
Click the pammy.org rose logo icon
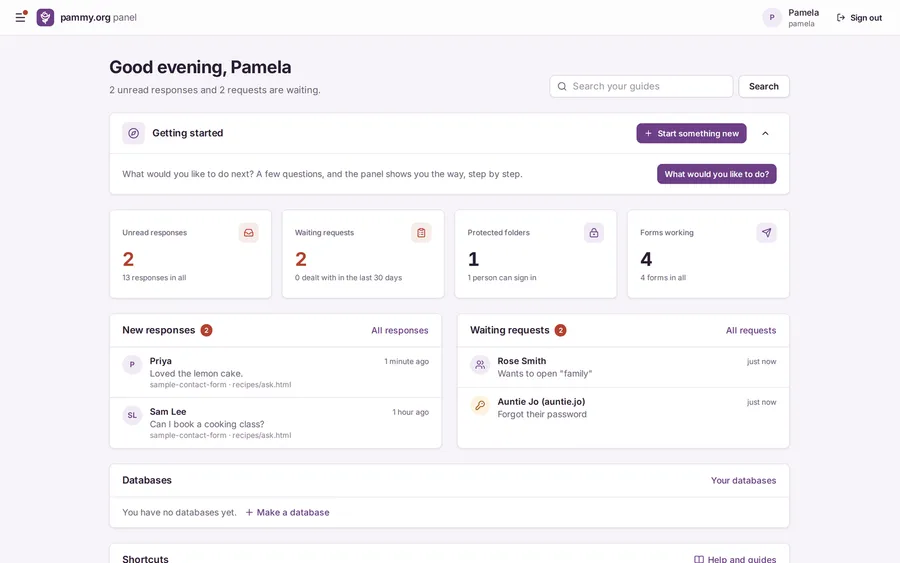click(45, 17)
